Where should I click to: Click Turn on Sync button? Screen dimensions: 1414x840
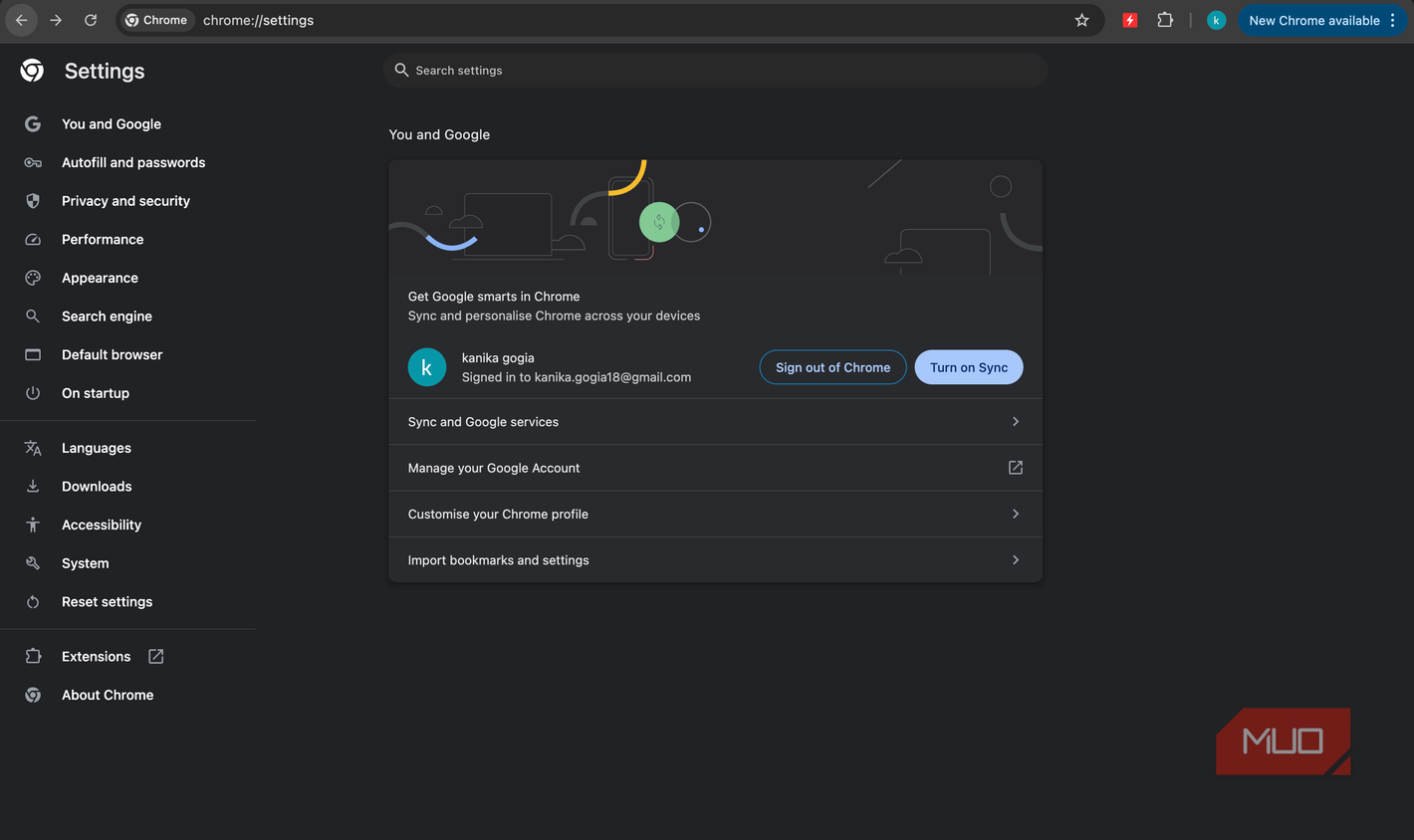tap(969, 367)
